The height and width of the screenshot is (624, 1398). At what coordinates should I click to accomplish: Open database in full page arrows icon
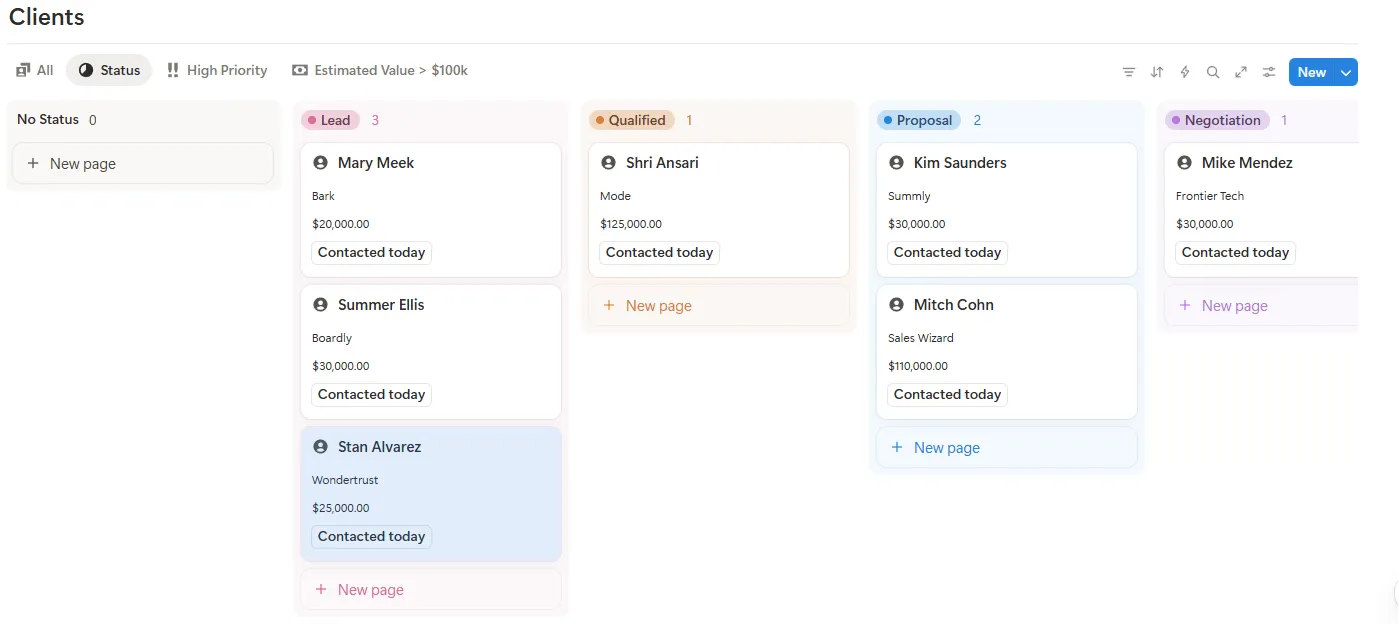1241,72
